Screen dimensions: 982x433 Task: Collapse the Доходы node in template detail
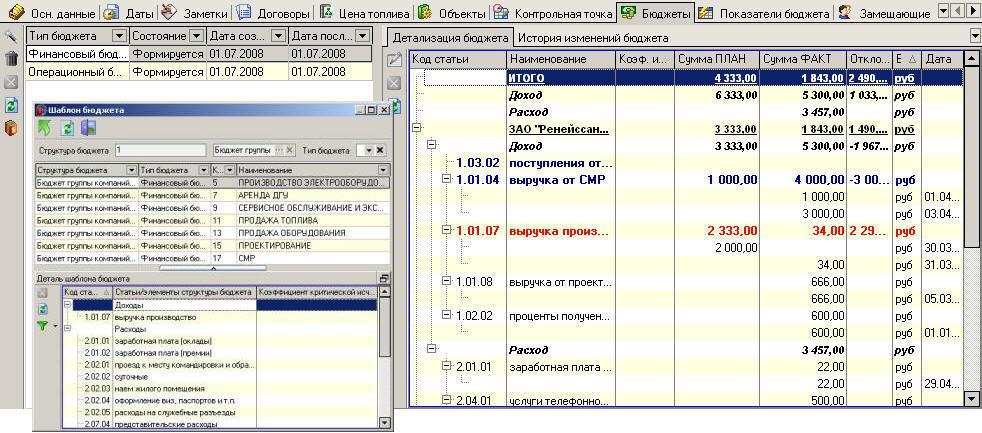[x=67, y=305]
